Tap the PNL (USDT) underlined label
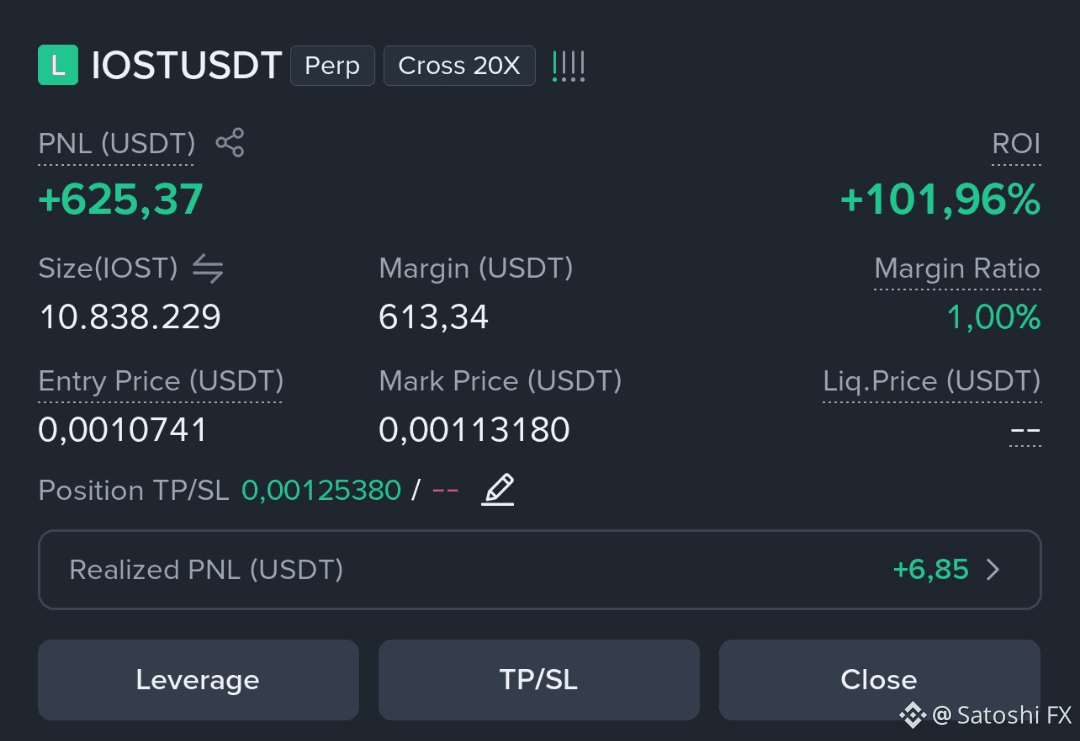The width and height of the screenshot is (1080, 741). coord(116,144)
